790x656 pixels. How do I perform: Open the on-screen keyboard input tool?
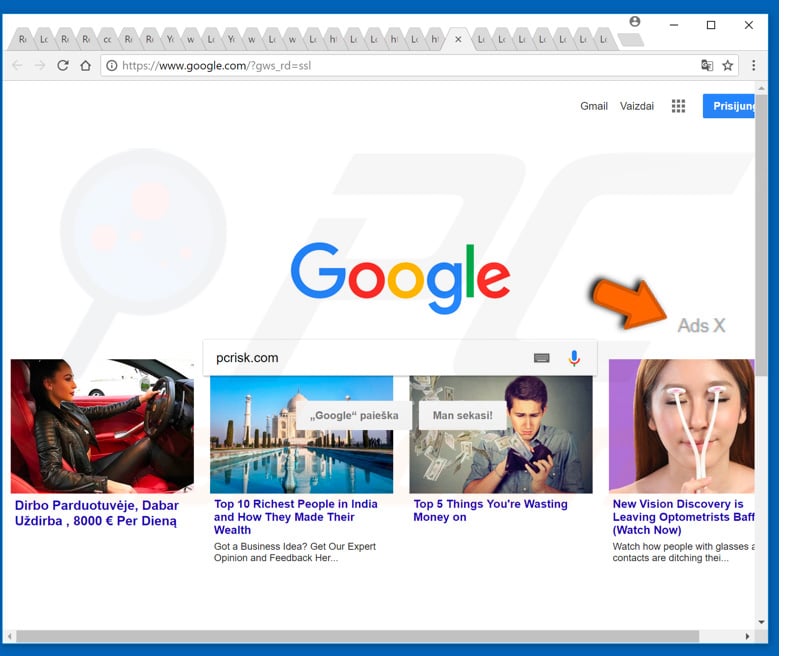542,358
